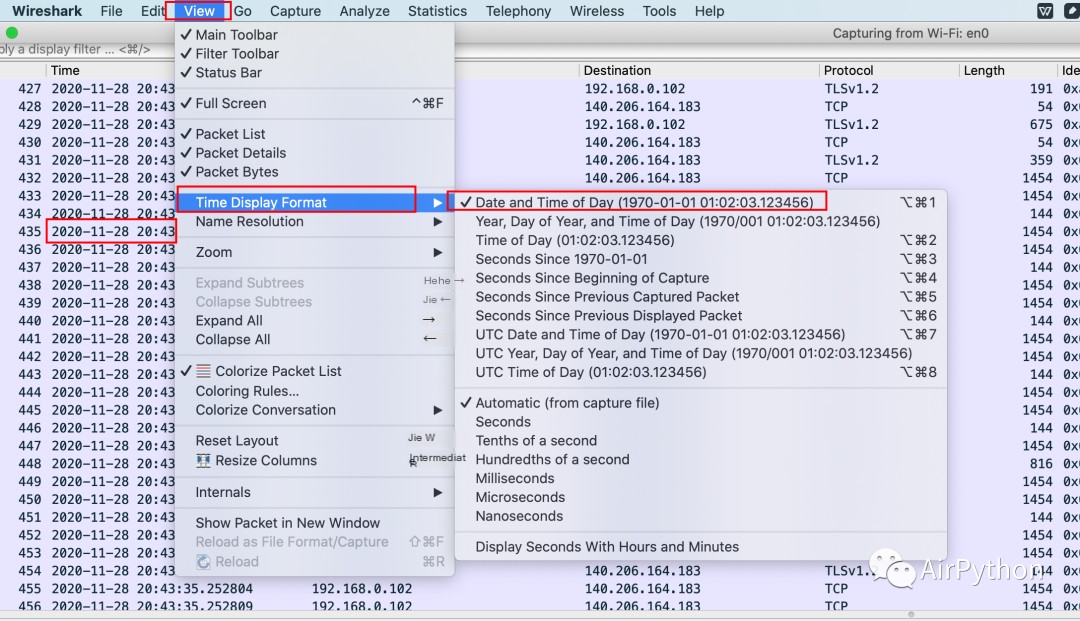Click Expand All menu entry
This screenshot has width=1080, height=621.
tap(315, 321)
